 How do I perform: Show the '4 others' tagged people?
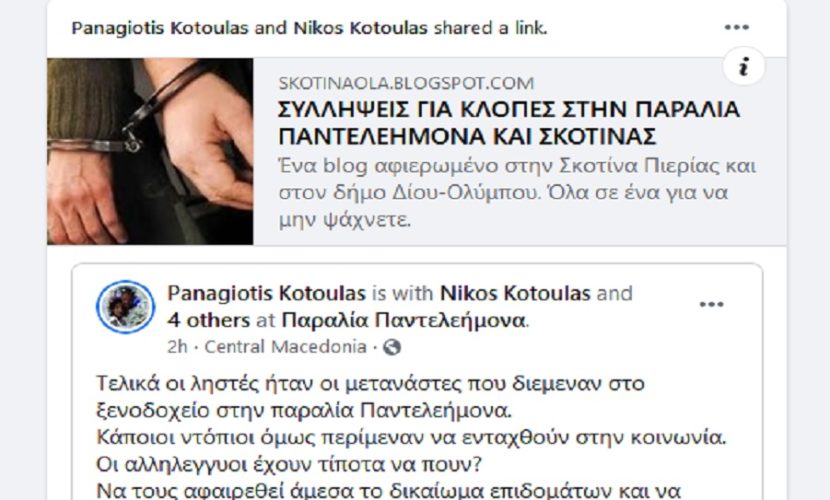tap(209, 320)
